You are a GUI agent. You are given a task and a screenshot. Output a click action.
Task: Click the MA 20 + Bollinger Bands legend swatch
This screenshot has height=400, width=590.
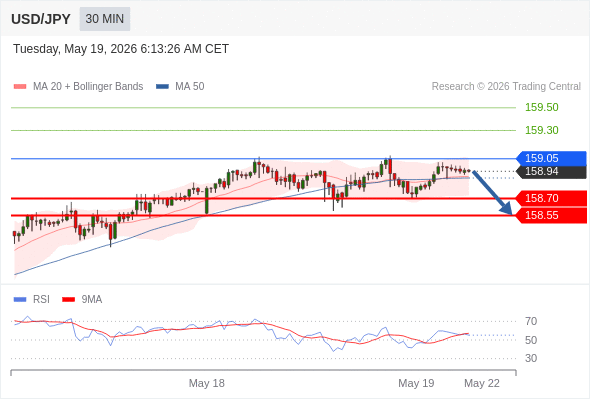[x=20, y=87]
